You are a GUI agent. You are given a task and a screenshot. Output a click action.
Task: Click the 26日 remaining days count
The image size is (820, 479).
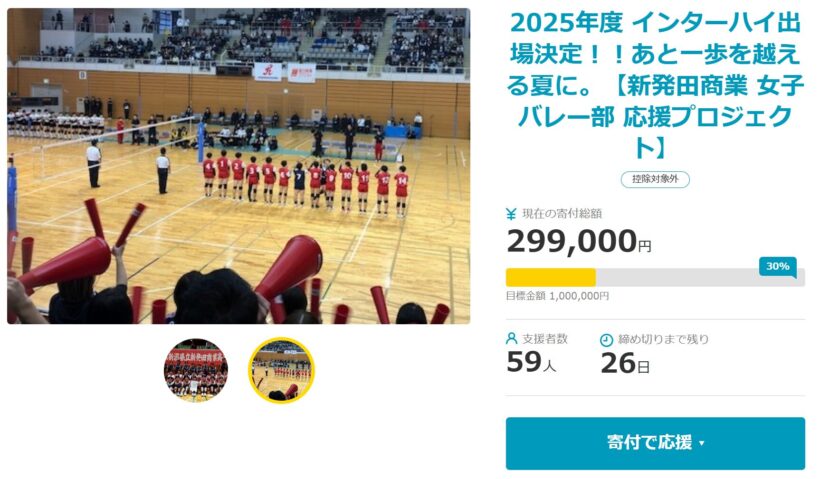[625, 363]
